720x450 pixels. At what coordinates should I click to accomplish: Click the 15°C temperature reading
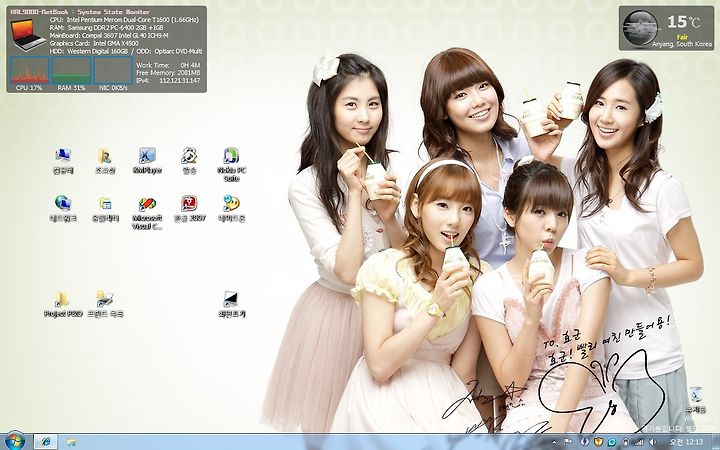point(684,22)
